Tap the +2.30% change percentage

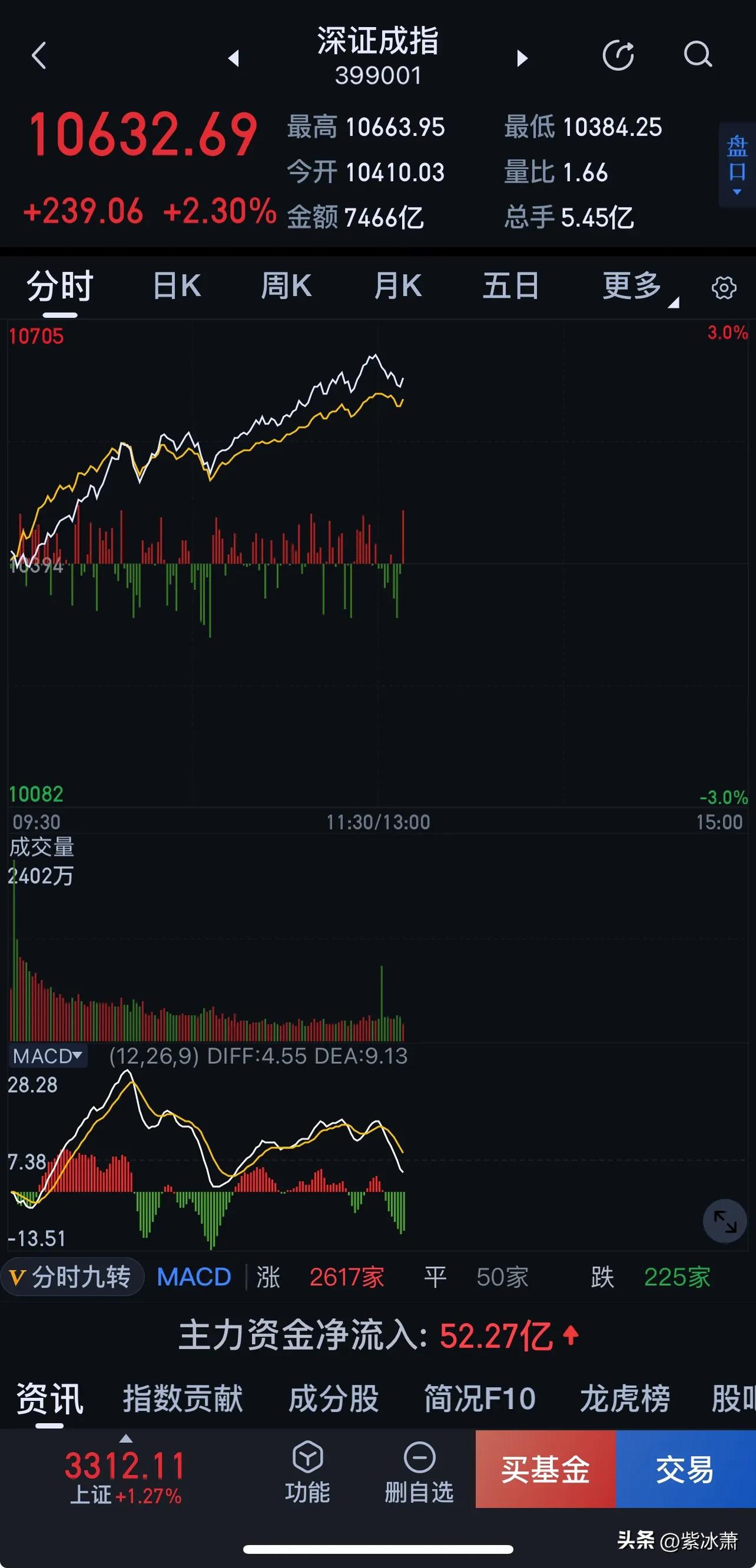(220, 211)
